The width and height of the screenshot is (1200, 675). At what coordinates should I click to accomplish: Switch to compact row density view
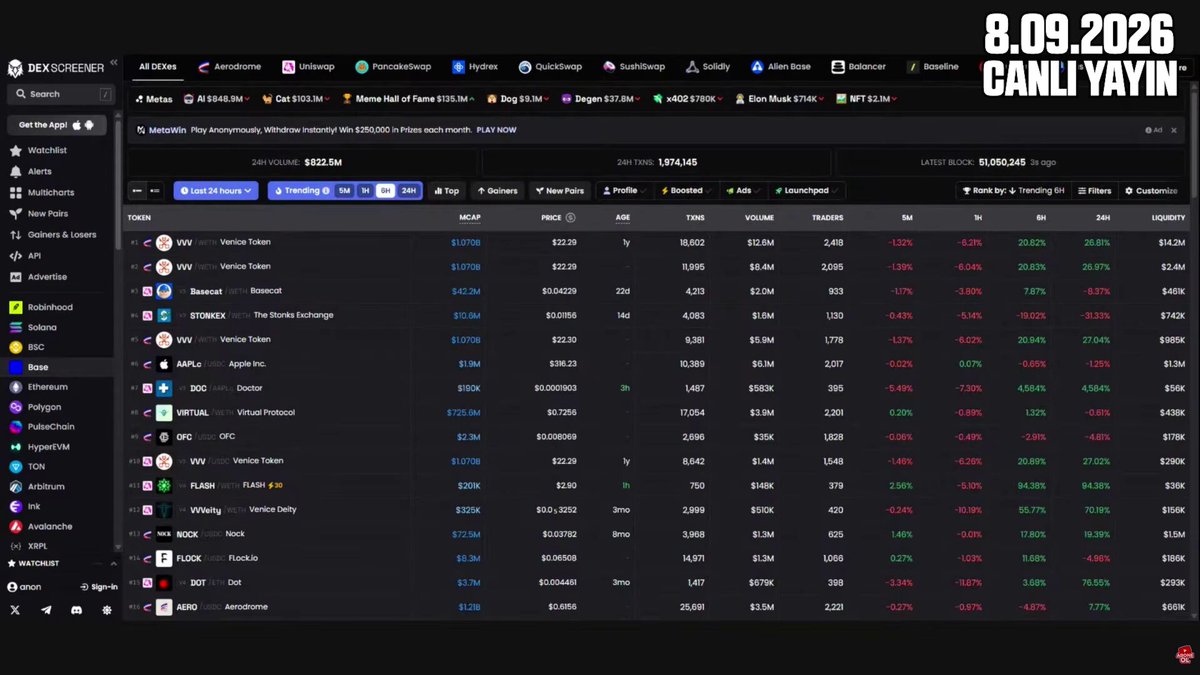pyautogui.click(x=138, y=191)
